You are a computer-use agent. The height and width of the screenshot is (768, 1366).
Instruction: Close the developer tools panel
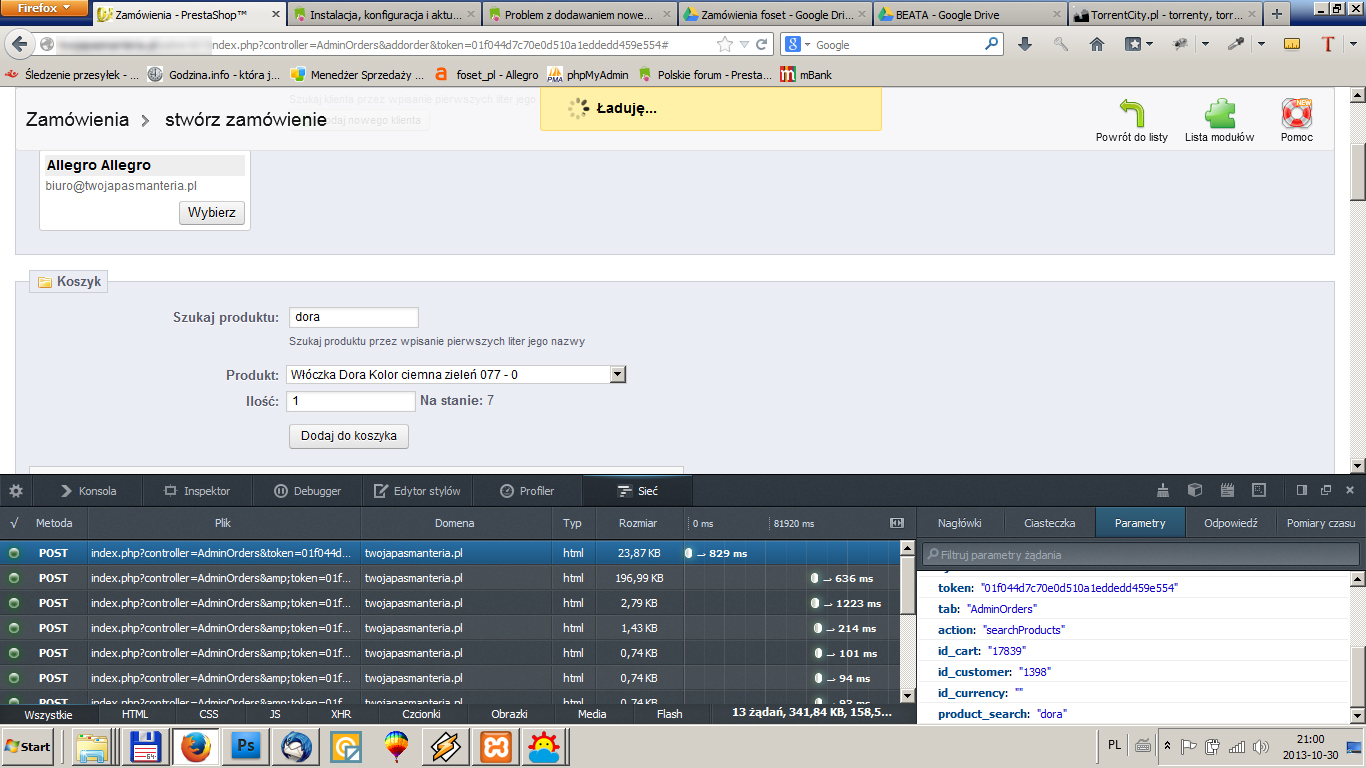pos(1350,490)
